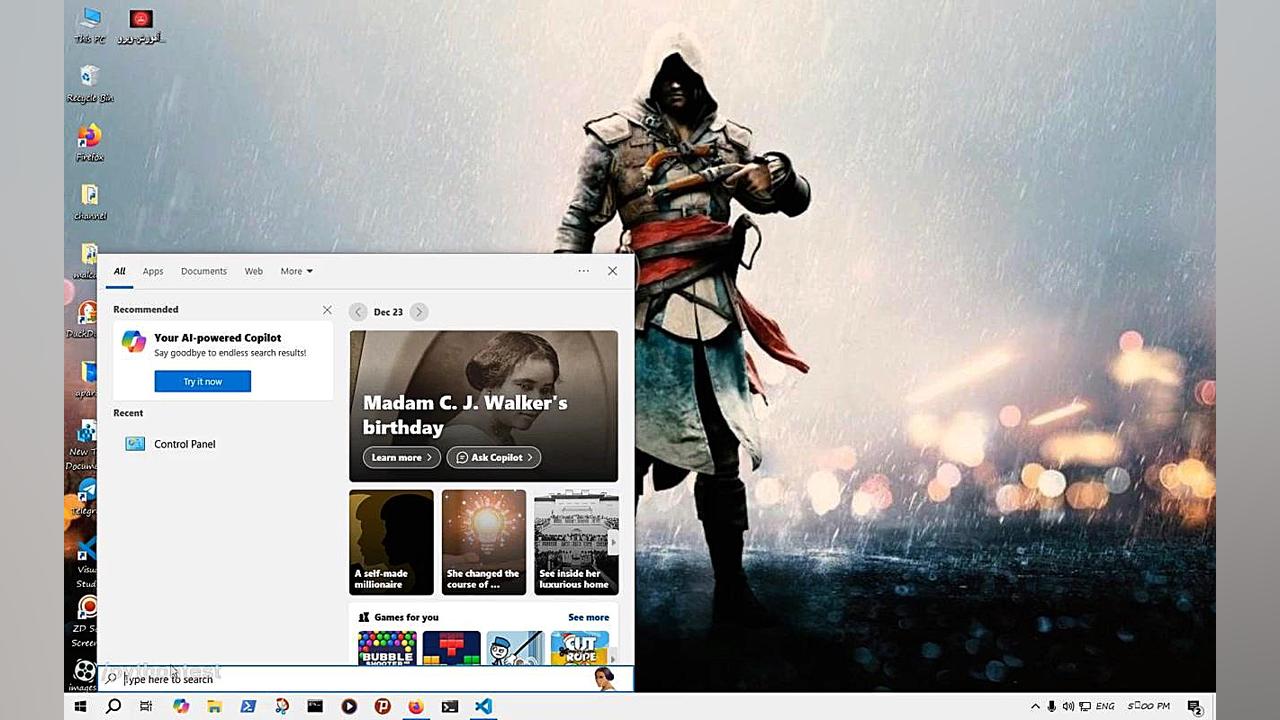Open the Windows Start menu

click(x=81, y=706)
